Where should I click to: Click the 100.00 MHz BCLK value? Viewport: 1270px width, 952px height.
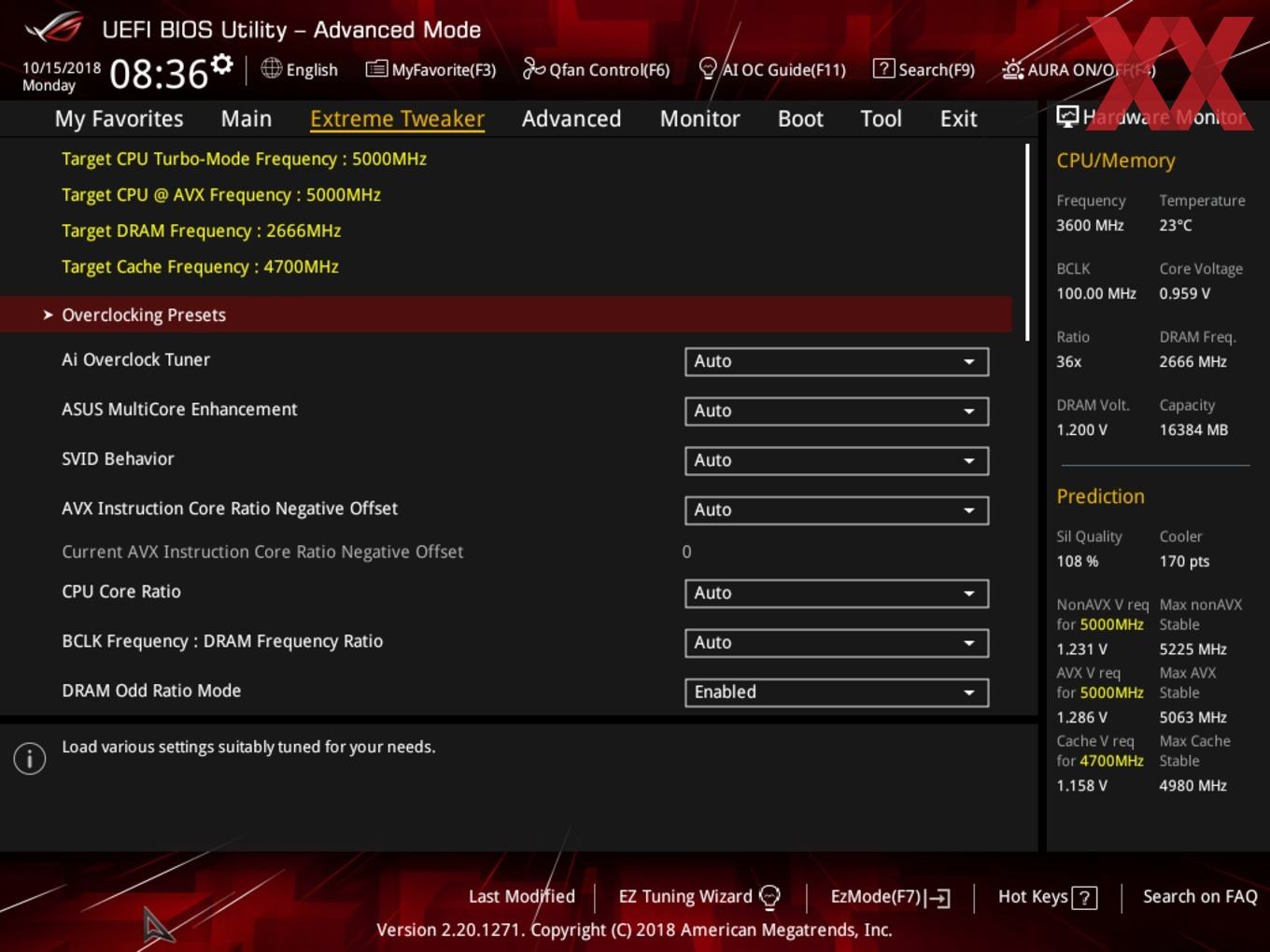(x=1096, y=293)
